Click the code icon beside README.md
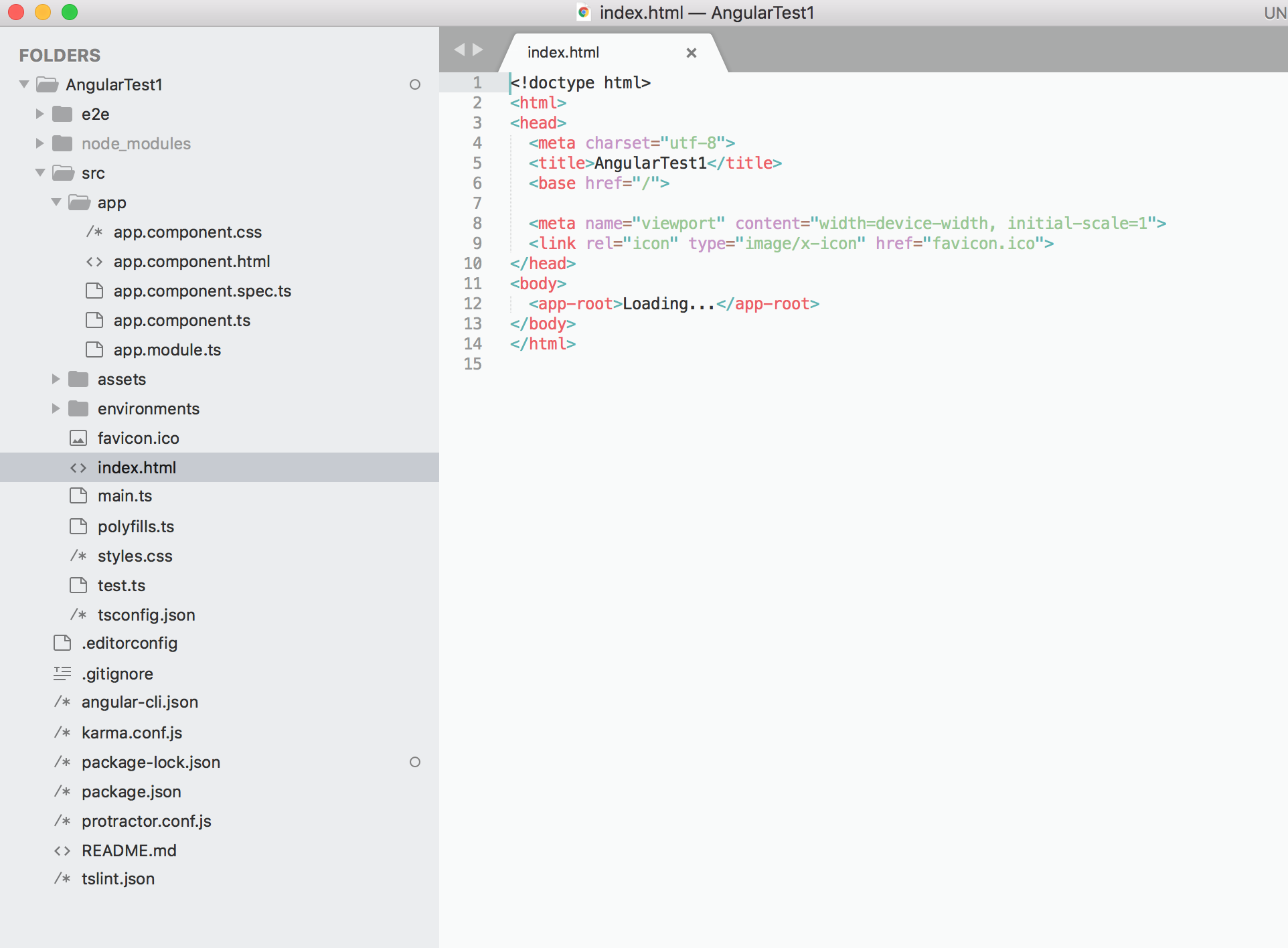This screenshot has width=1288, height=948. 62,851
